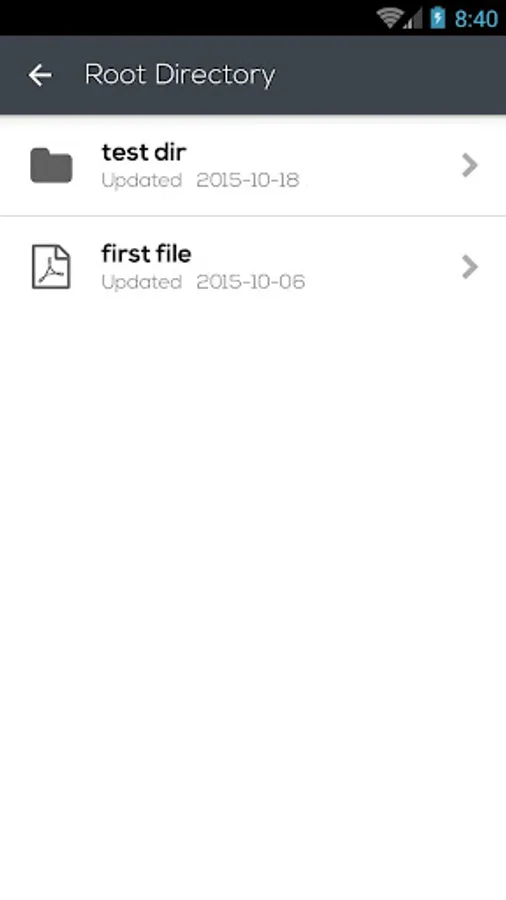This screenshot has width=506, height=900.
Task: Tap the blank space between first file date and chevron
Action: click(383, 282)
